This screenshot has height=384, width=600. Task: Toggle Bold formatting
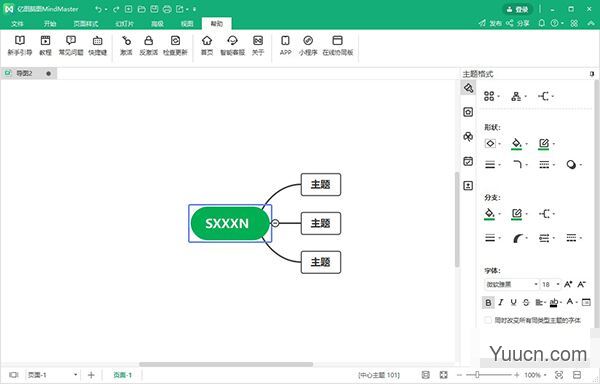coord(488,303)
